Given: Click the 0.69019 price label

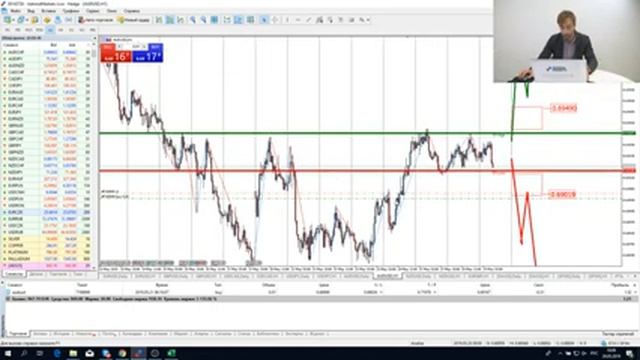Looking at the screenshot, I should point(563,195).
